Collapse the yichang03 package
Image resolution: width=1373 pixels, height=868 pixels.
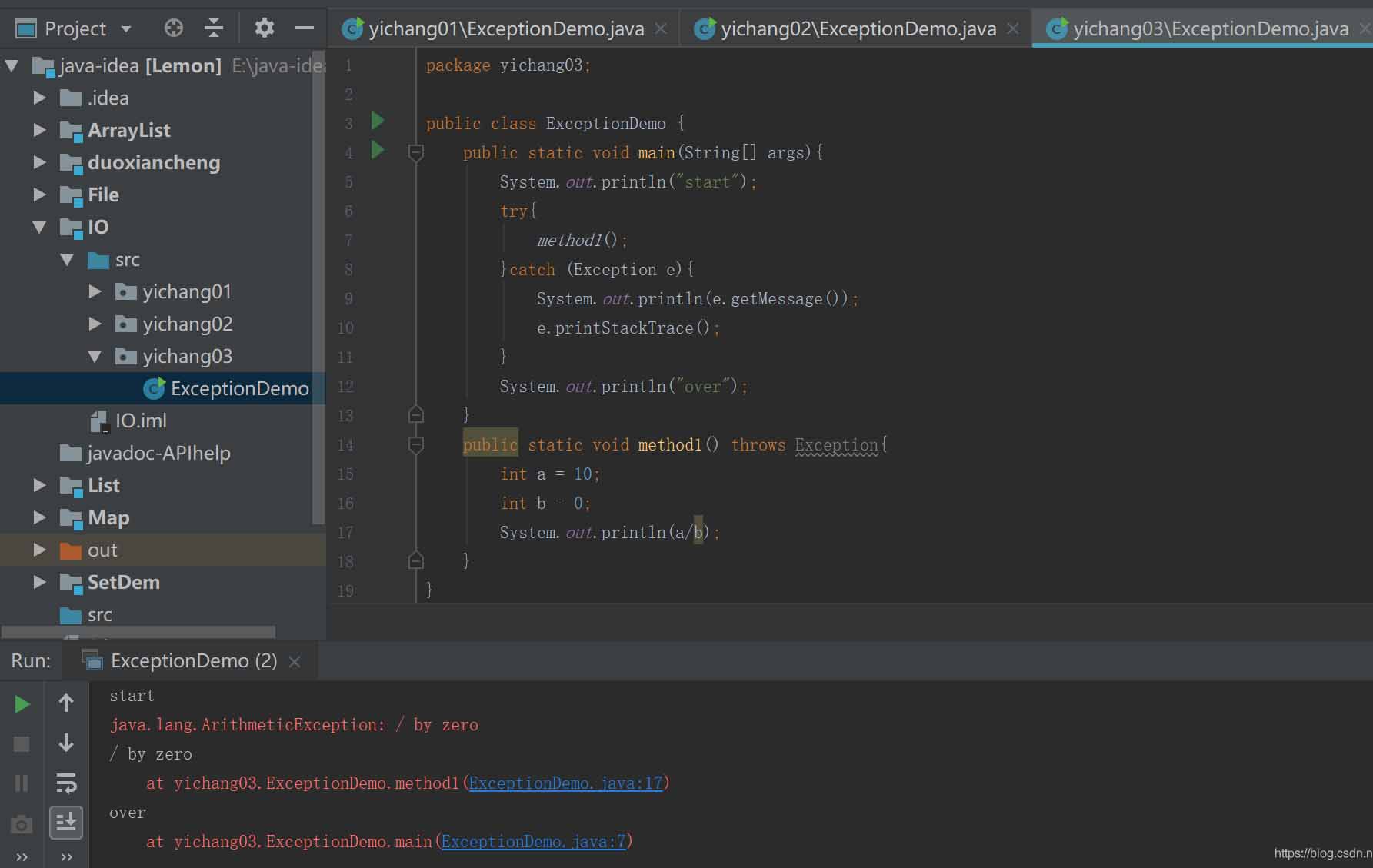(x=95, y=357)
